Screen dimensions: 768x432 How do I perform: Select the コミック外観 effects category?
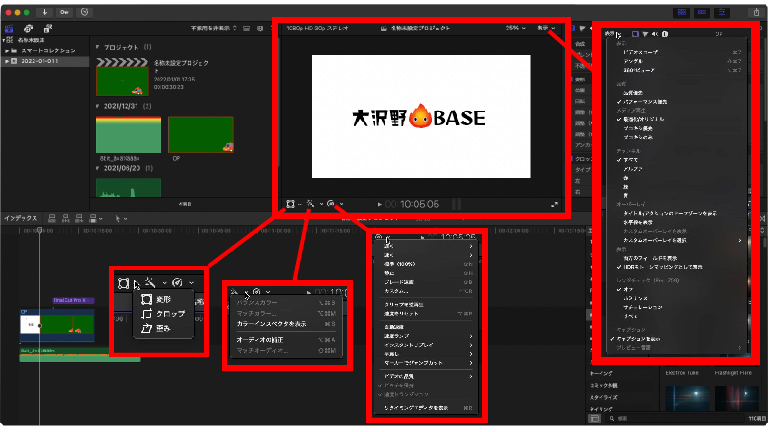pos(604,385)
